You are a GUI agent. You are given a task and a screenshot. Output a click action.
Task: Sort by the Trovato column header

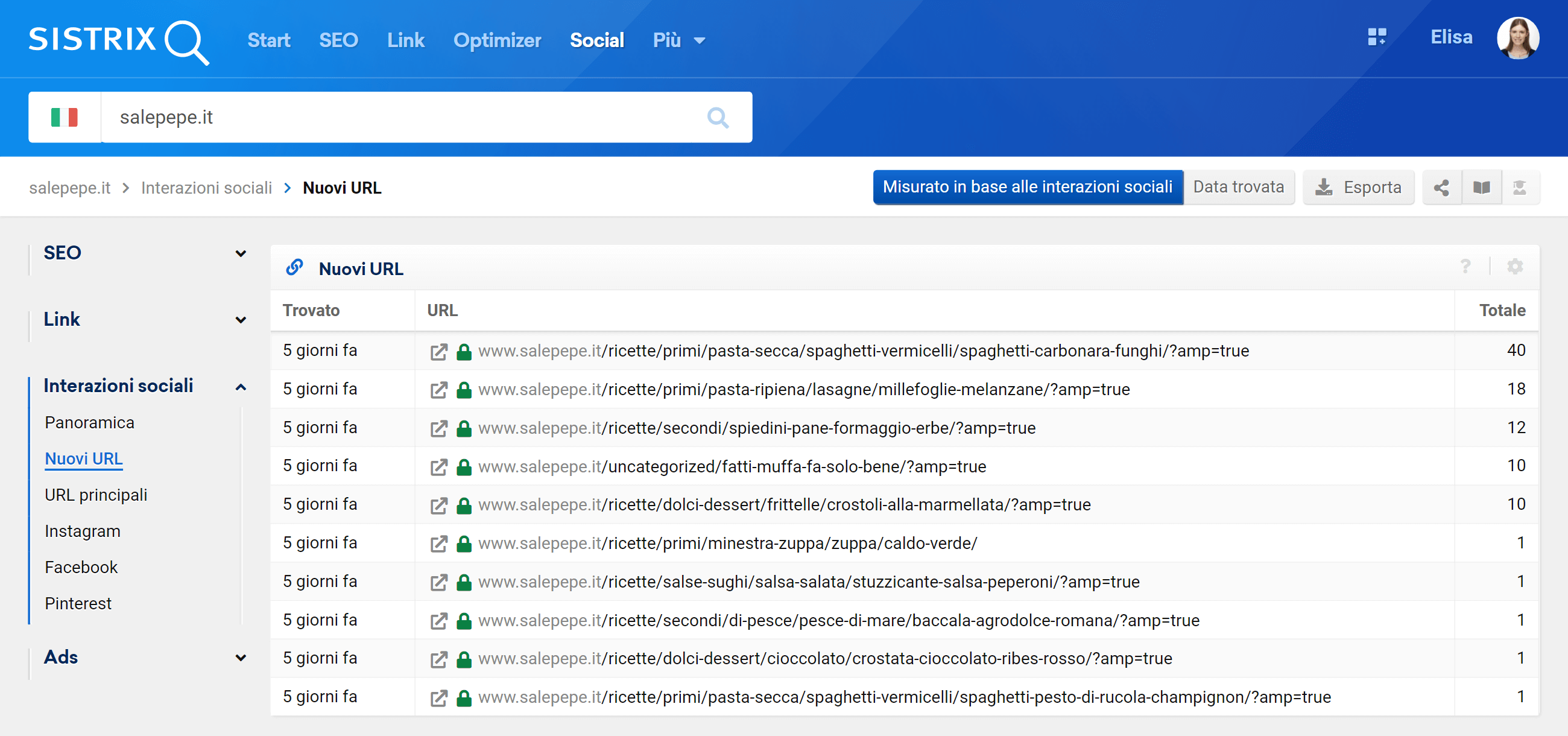[x=311, y=311]
